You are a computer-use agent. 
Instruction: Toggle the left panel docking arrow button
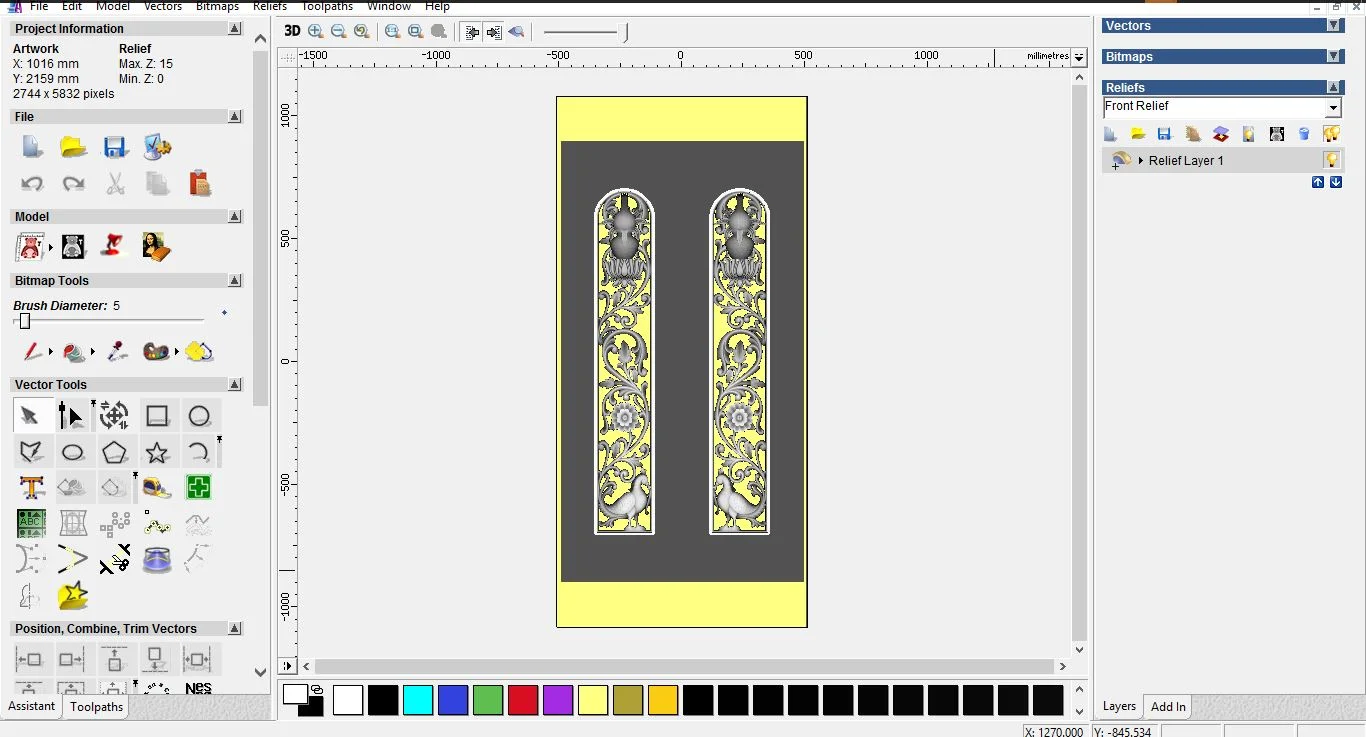click(287, 666)
